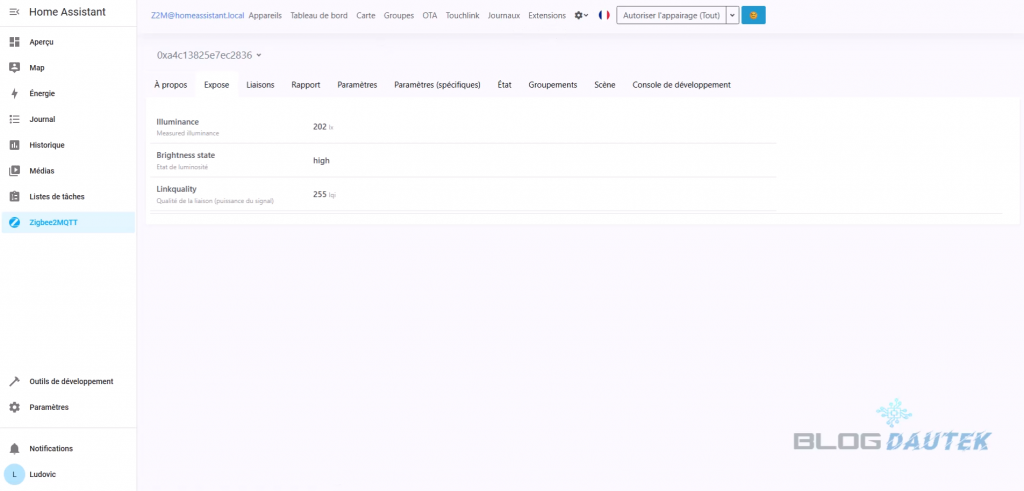This screenshot has width=1024, height=491.
Task: Open the Journaux logs page
Action: click(x=504, y=16)
